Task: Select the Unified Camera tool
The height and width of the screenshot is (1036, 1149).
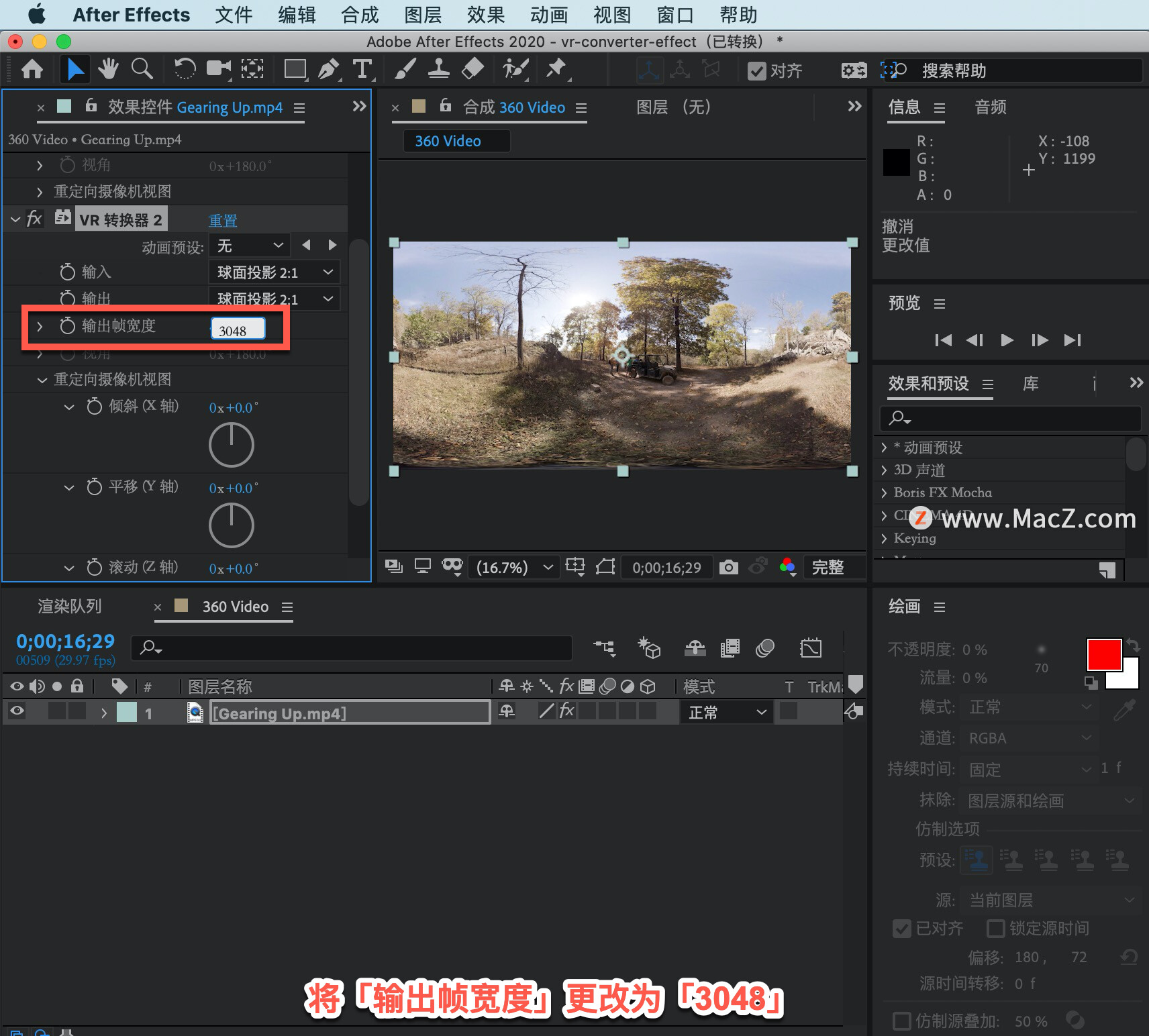Action: 218,69
